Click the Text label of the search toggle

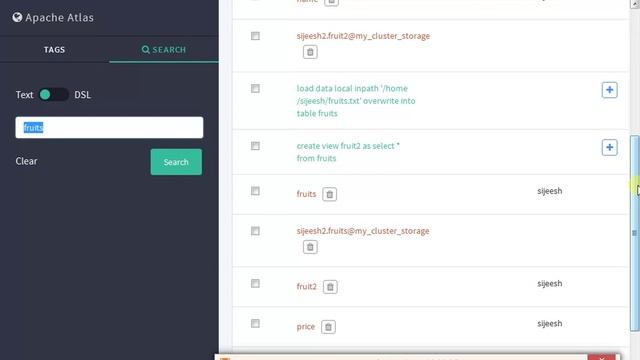pos(24,95)
